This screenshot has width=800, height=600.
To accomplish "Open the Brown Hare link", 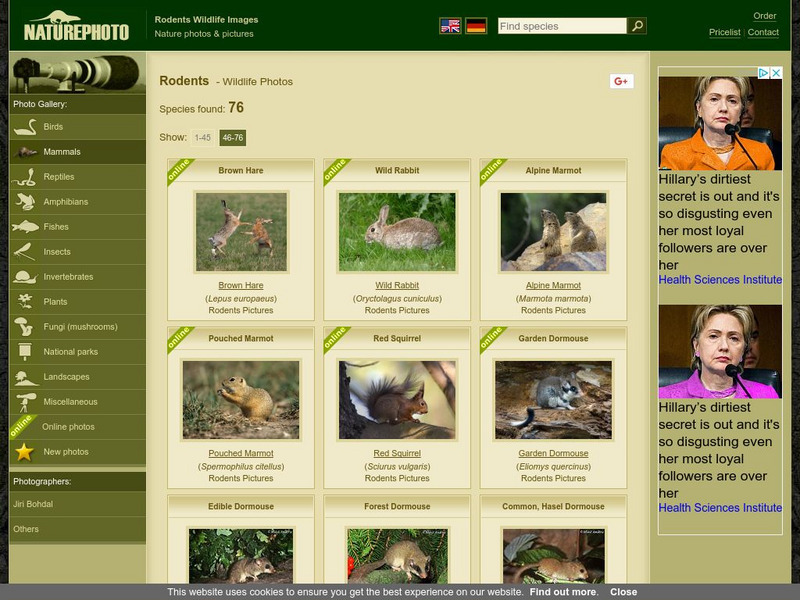I will tap(241, 286).
